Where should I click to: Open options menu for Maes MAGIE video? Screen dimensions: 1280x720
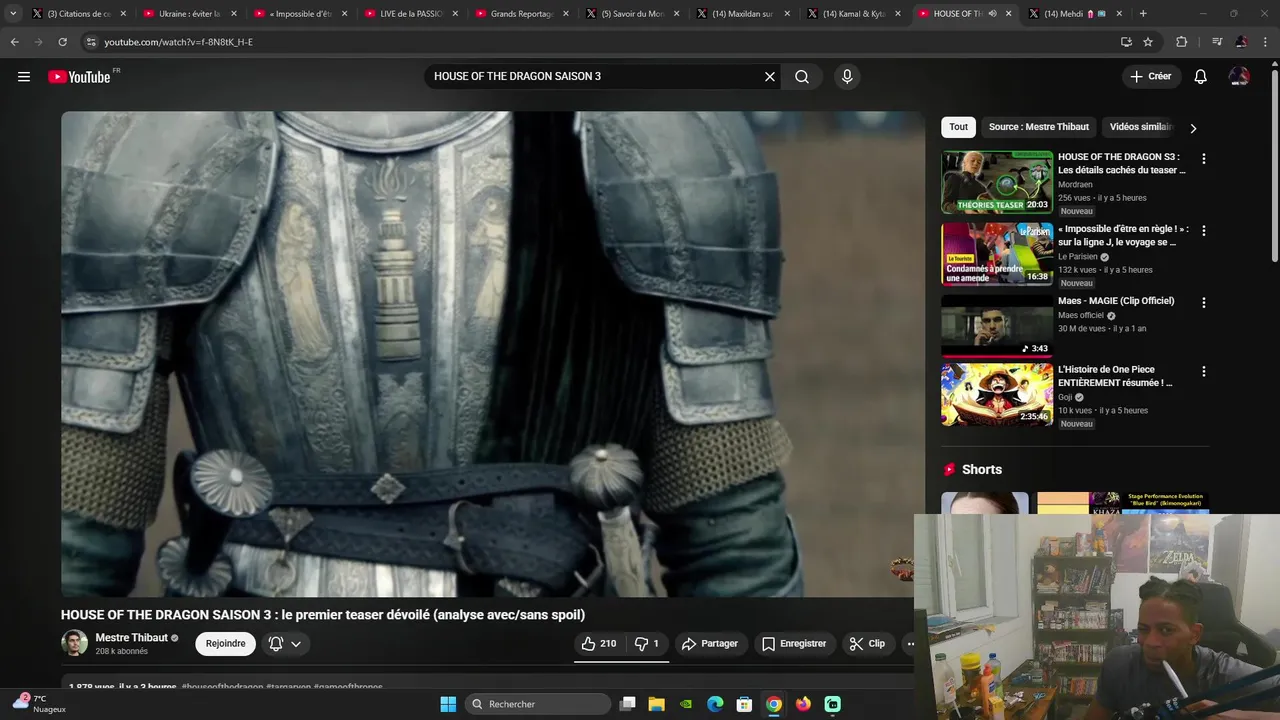[x=1203, y=303]
